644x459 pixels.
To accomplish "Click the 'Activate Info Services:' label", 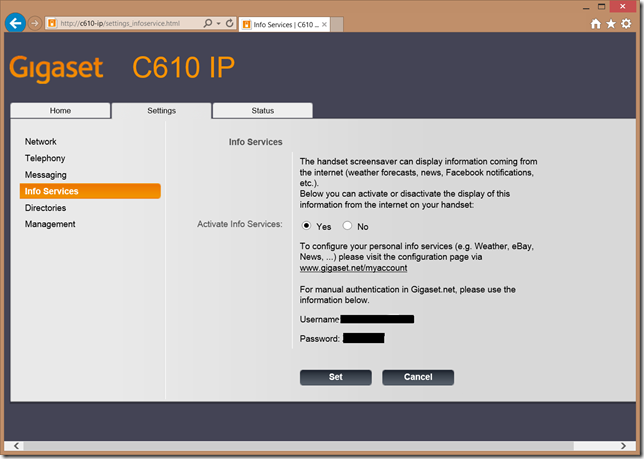I will point(240,224).
